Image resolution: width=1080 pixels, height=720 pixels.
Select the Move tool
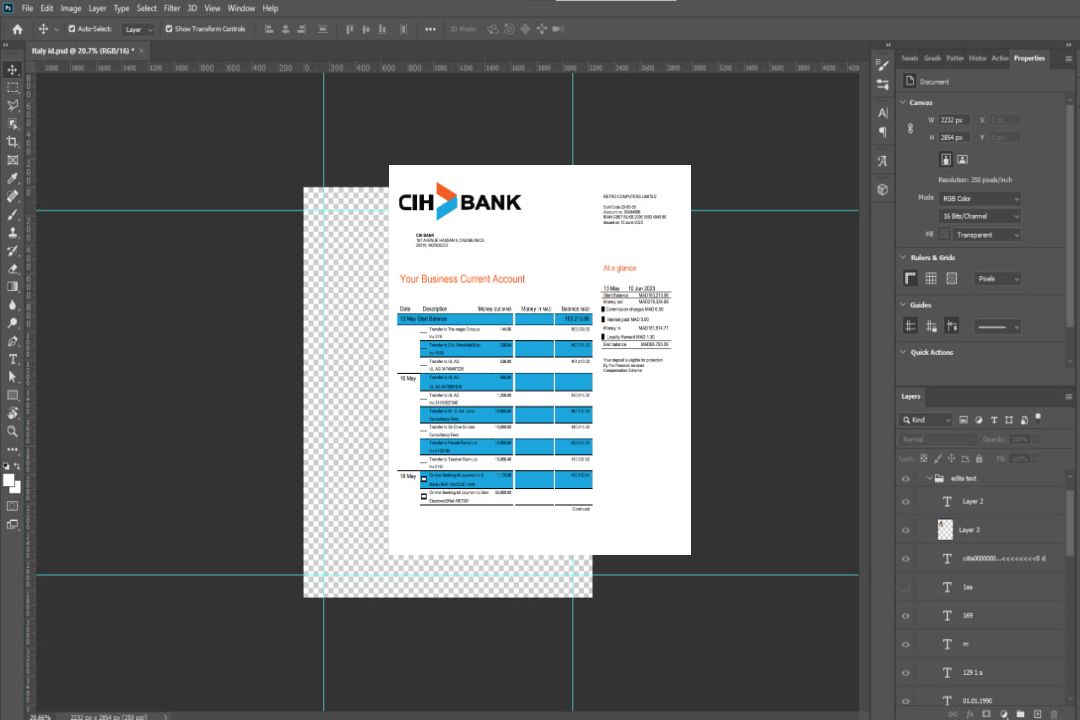click(x=13, y=69)
